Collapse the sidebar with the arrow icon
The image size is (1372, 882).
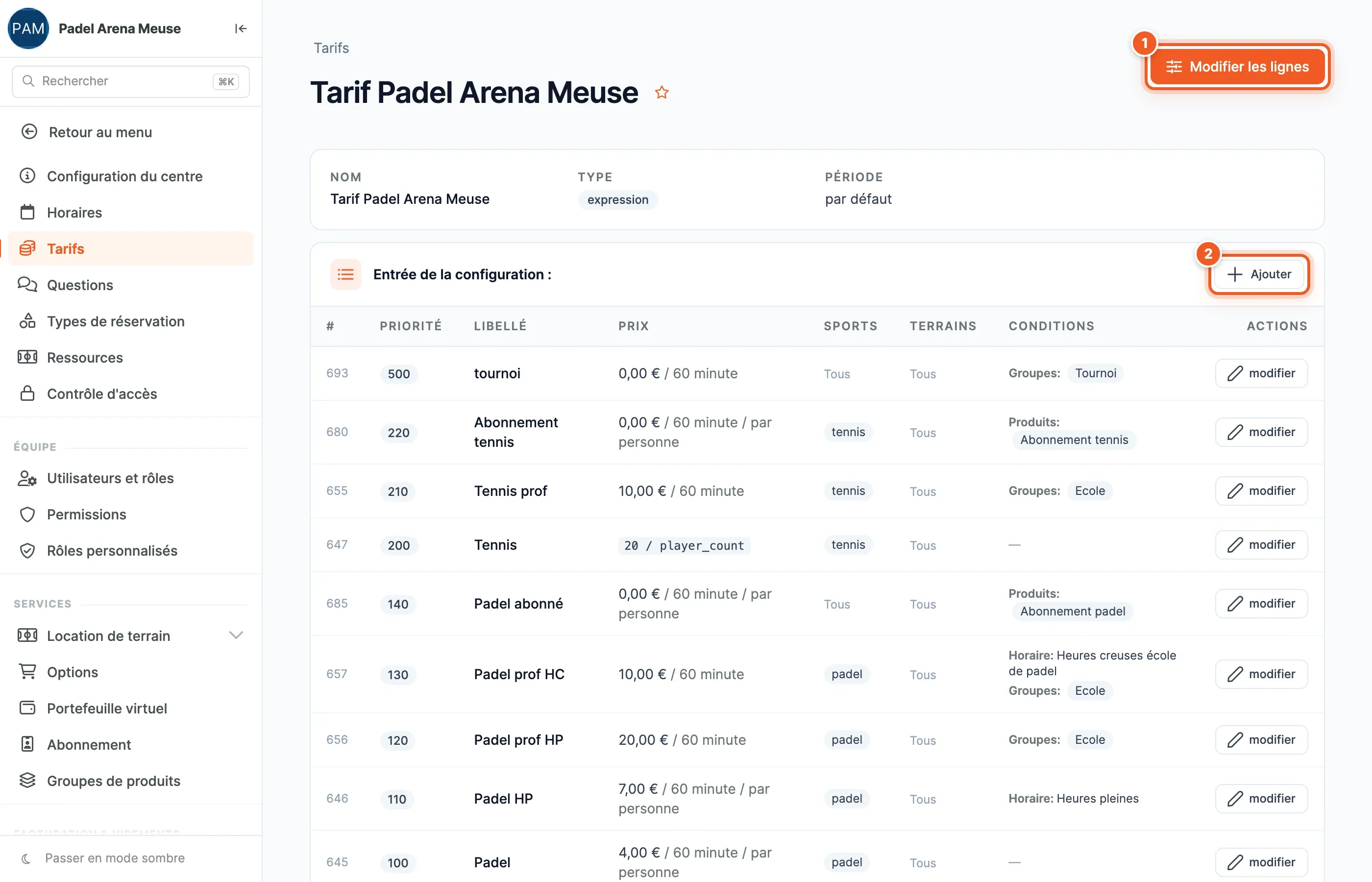(x=241, y=28)
